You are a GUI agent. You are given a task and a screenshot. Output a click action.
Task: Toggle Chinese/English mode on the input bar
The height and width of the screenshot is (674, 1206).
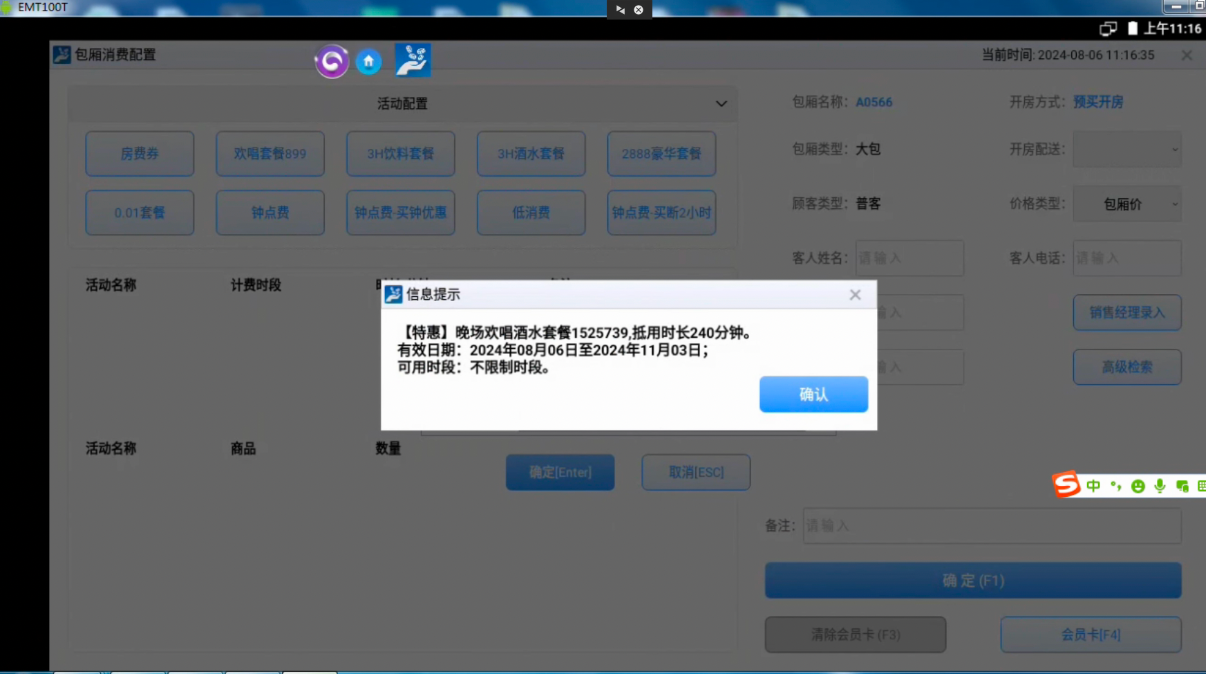[x=1093, y=485]
